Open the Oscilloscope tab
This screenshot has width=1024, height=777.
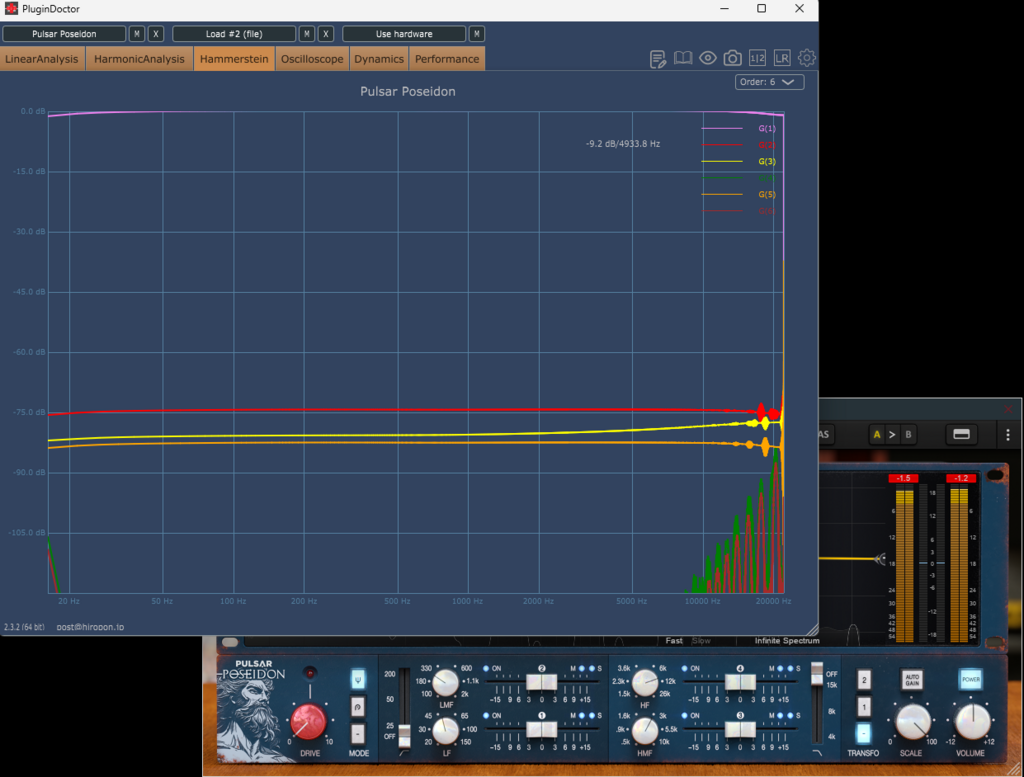[312, 59]
